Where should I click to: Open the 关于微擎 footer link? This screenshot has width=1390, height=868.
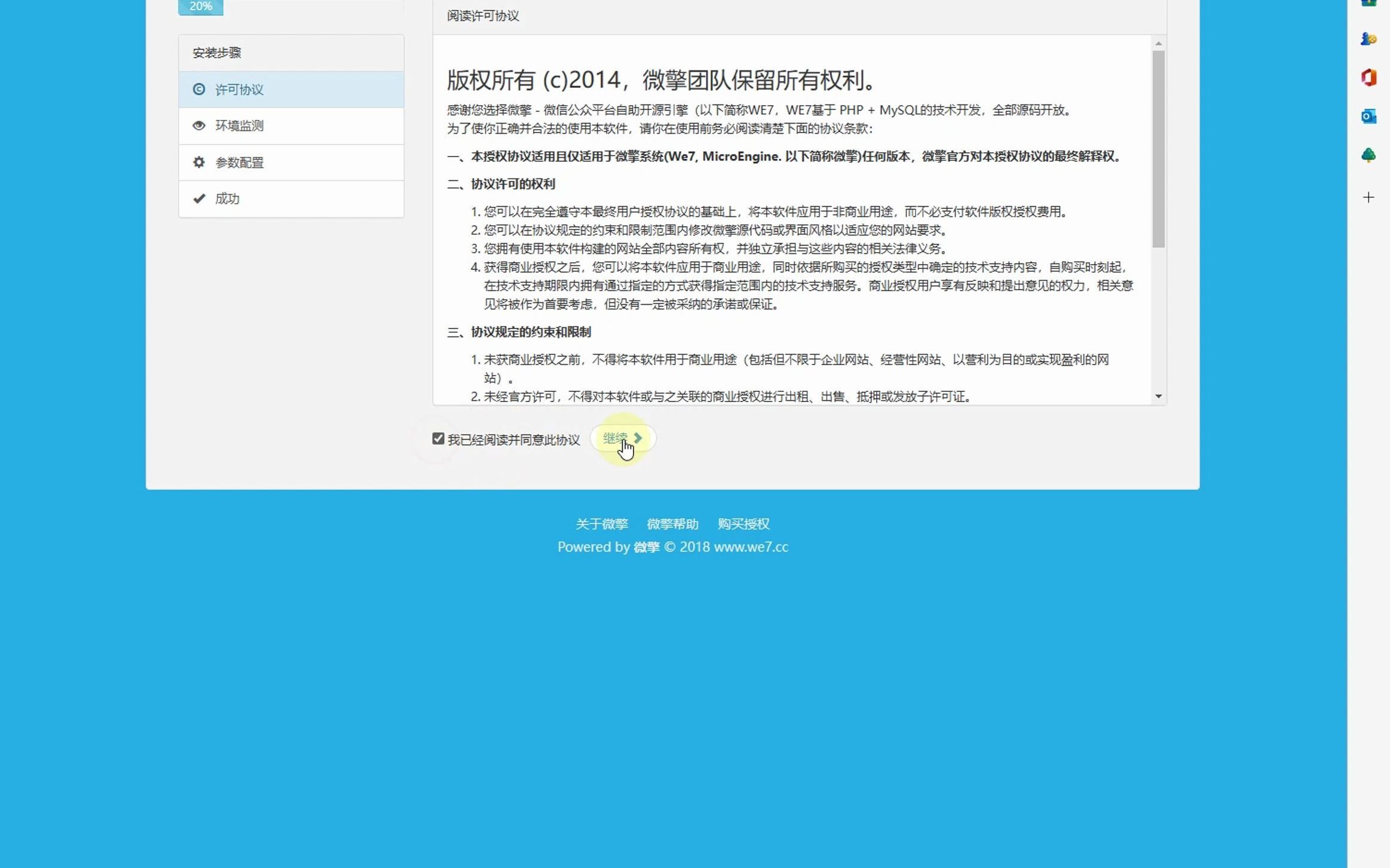[x=601, y=524]
